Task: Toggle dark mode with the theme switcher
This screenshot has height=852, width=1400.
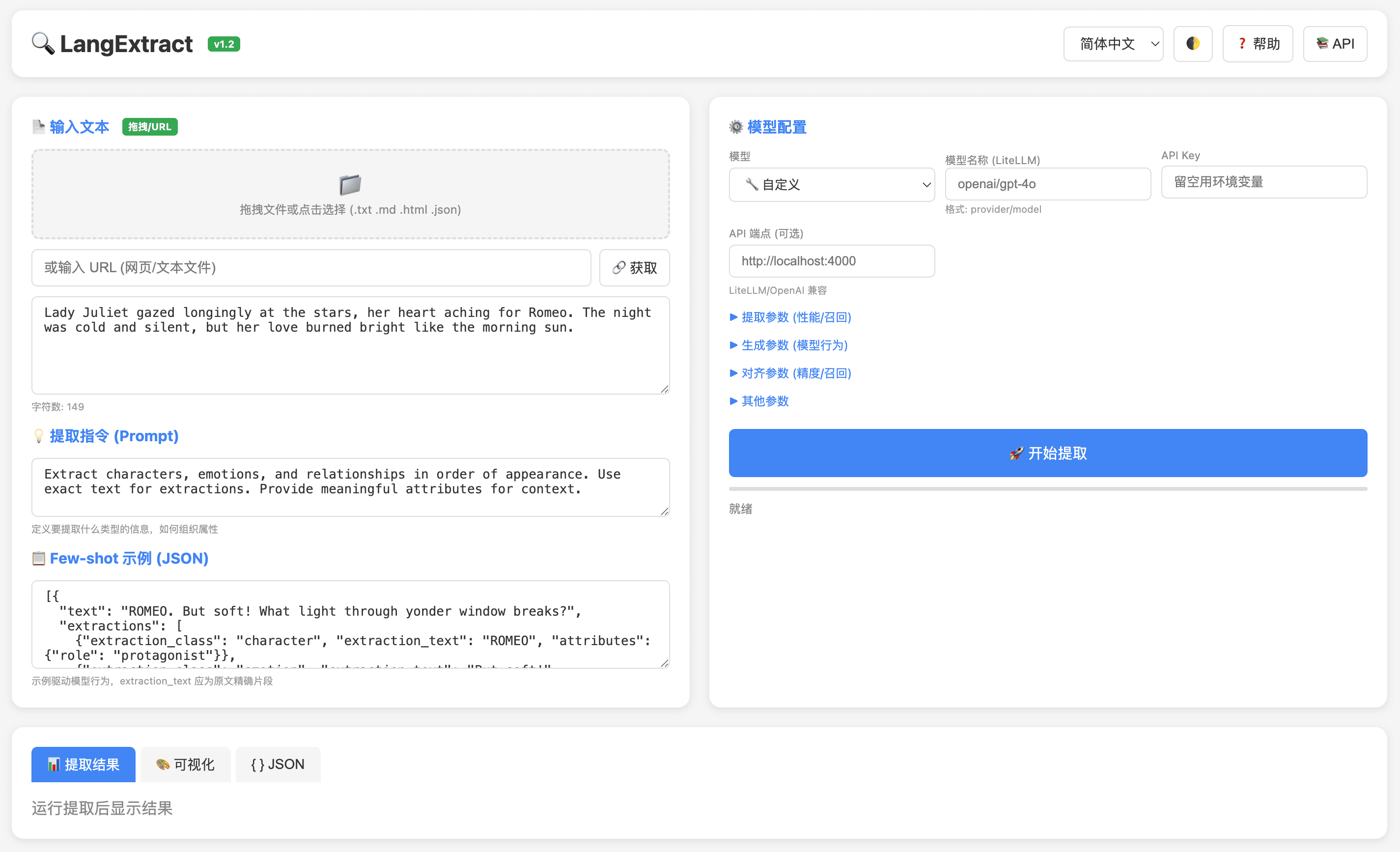Action: coord(1193,43)
